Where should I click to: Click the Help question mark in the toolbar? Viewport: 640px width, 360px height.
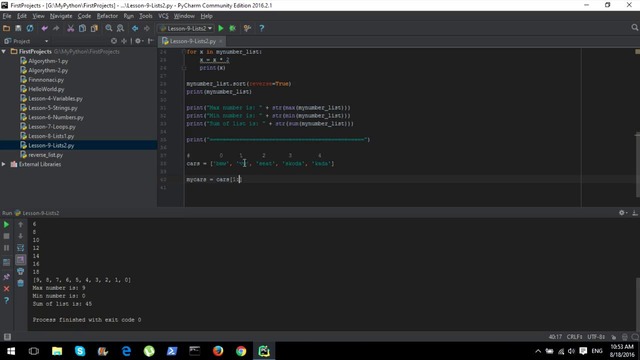(x=262, y=28)
